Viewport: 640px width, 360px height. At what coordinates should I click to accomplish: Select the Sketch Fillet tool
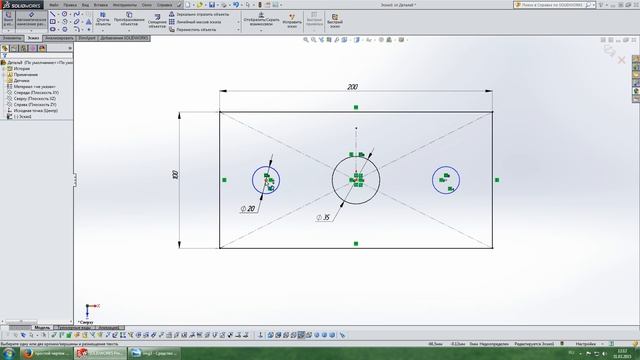tap(76, 29)
